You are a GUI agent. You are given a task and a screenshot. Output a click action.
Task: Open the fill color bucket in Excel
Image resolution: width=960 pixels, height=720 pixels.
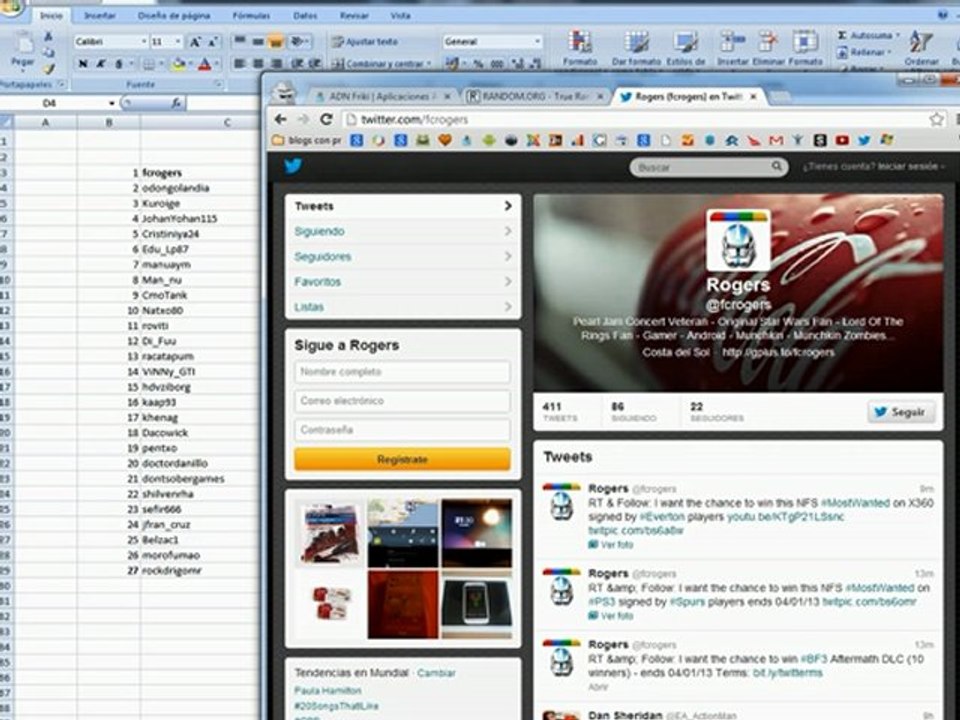178,63
